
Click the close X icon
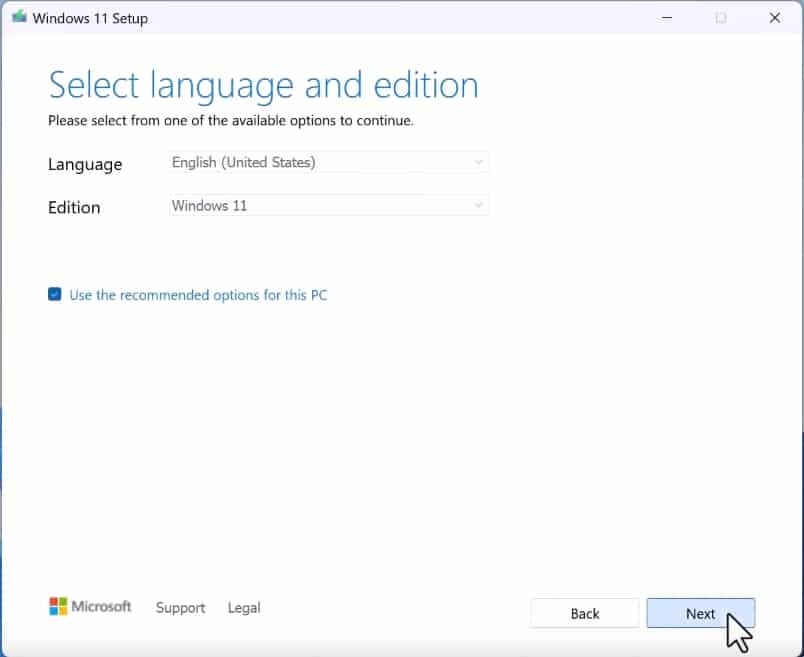(x=776, y=18)
